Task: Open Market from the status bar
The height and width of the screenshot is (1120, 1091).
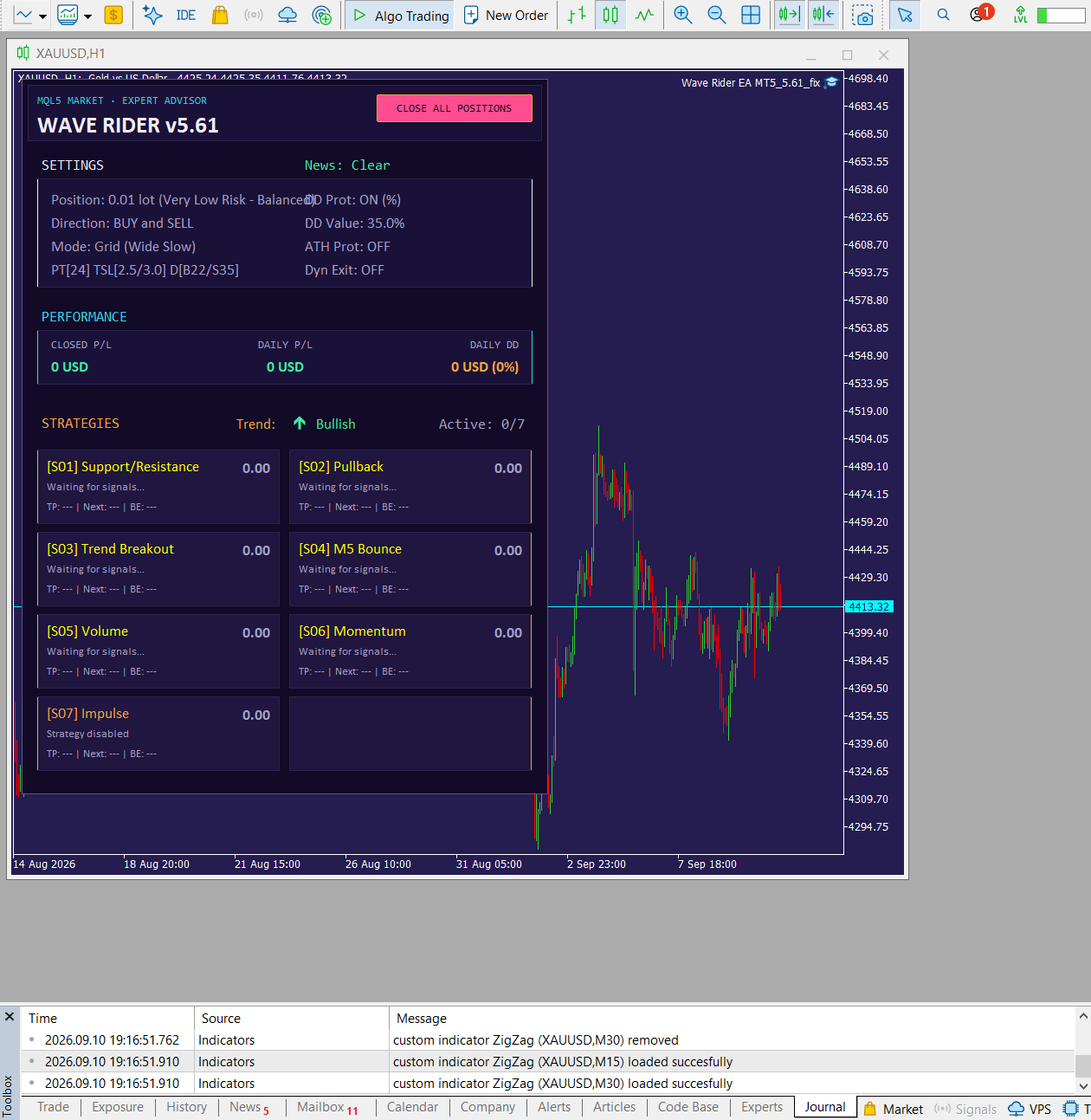Action: (894, 1109)
